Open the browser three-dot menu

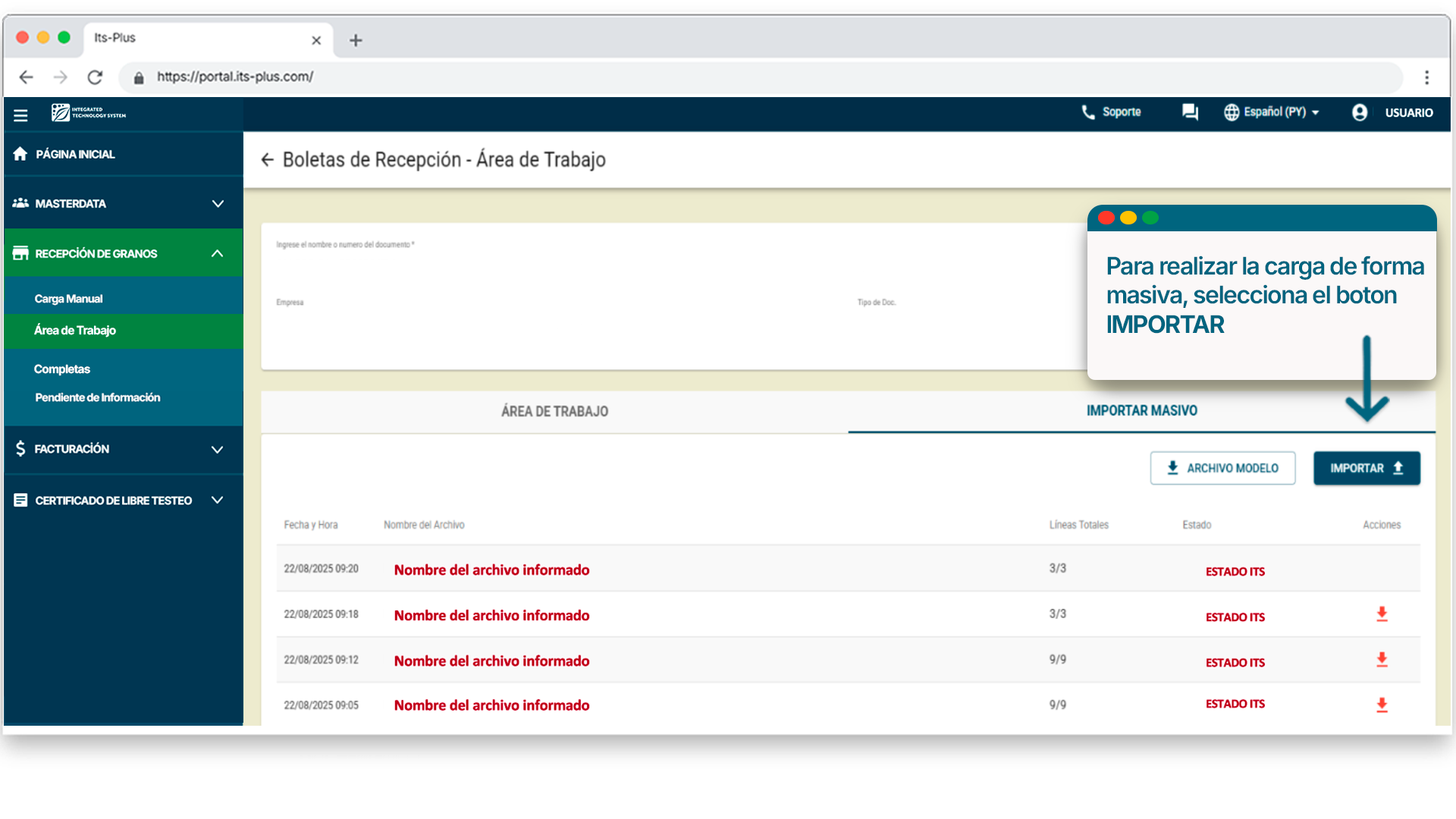(1426, 77)
